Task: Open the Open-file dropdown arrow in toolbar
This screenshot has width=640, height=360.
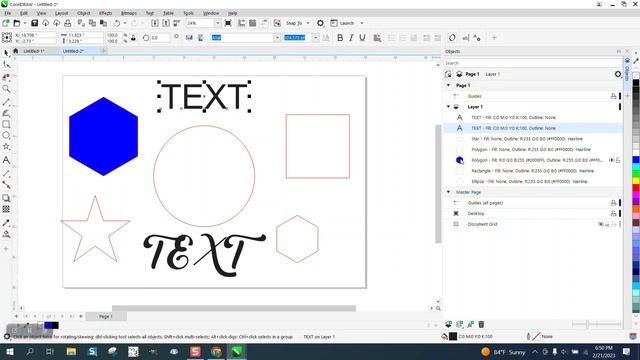Action: pos(24,23)
